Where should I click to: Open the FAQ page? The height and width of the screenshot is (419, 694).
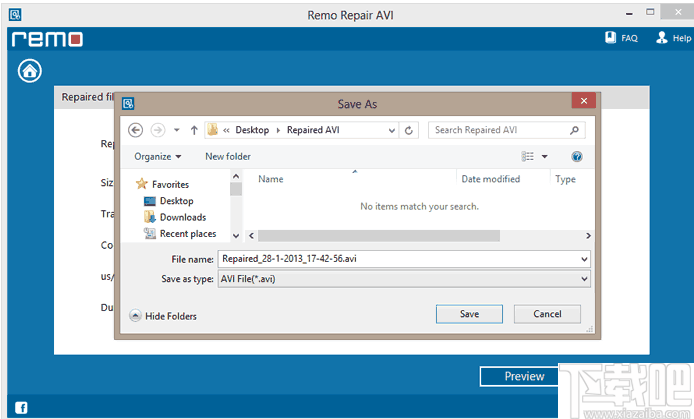pos(621,38)
